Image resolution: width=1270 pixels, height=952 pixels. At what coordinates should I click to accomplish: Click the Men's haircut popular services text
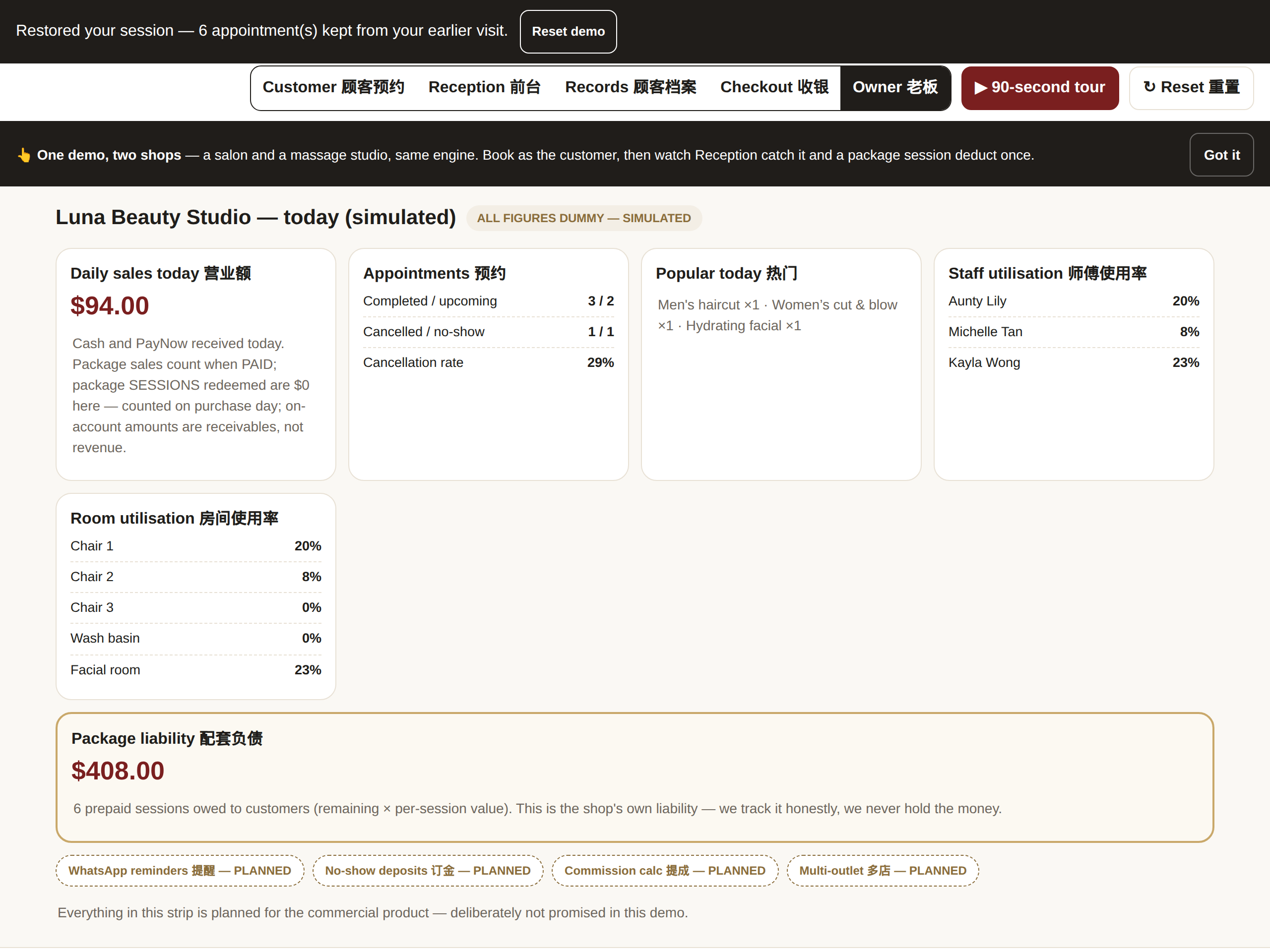pyautogui.click(x=777, y=315)
